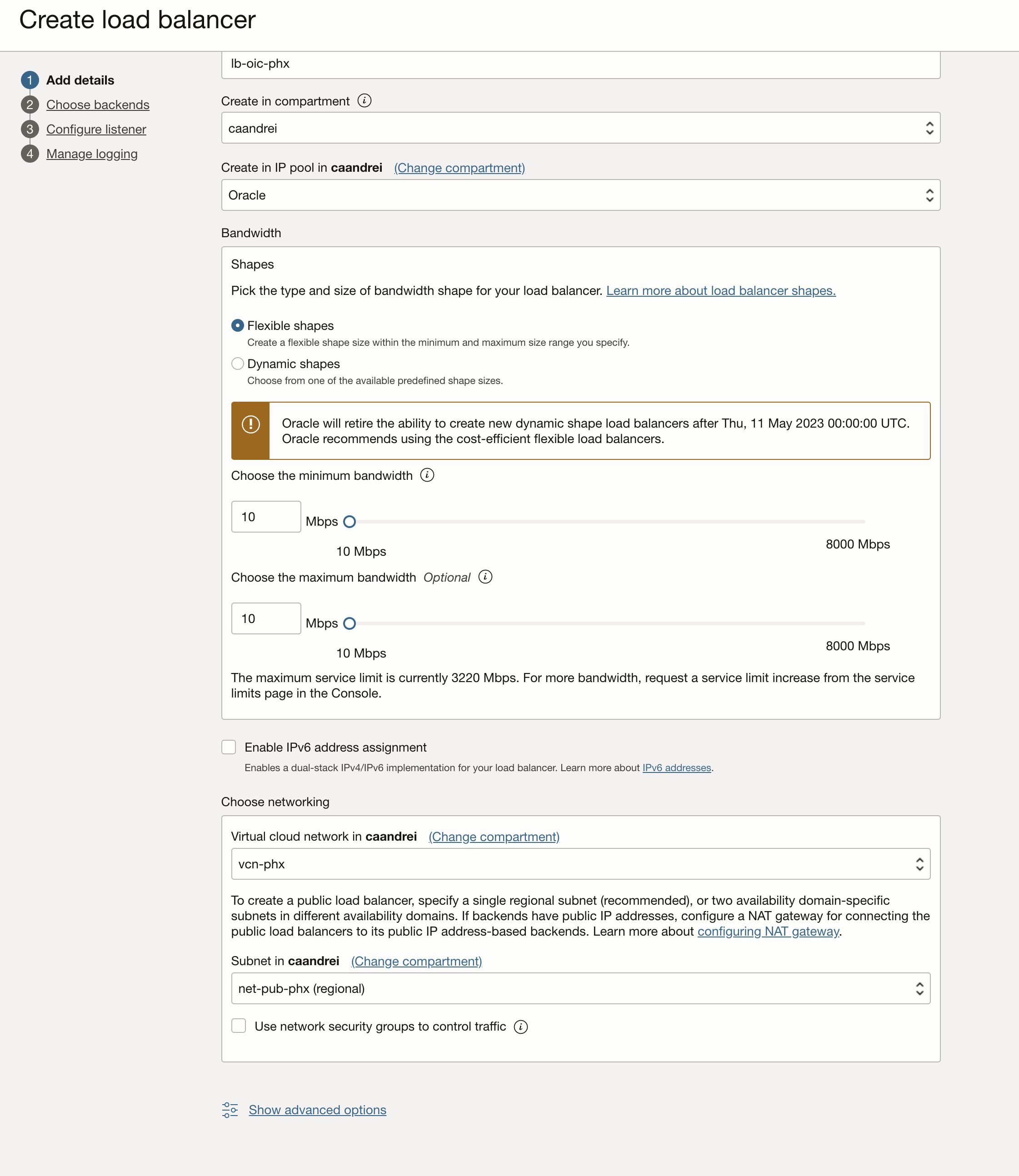Check Use network security groups option
1019x1176 pixels.
(x=239, y=1026)
